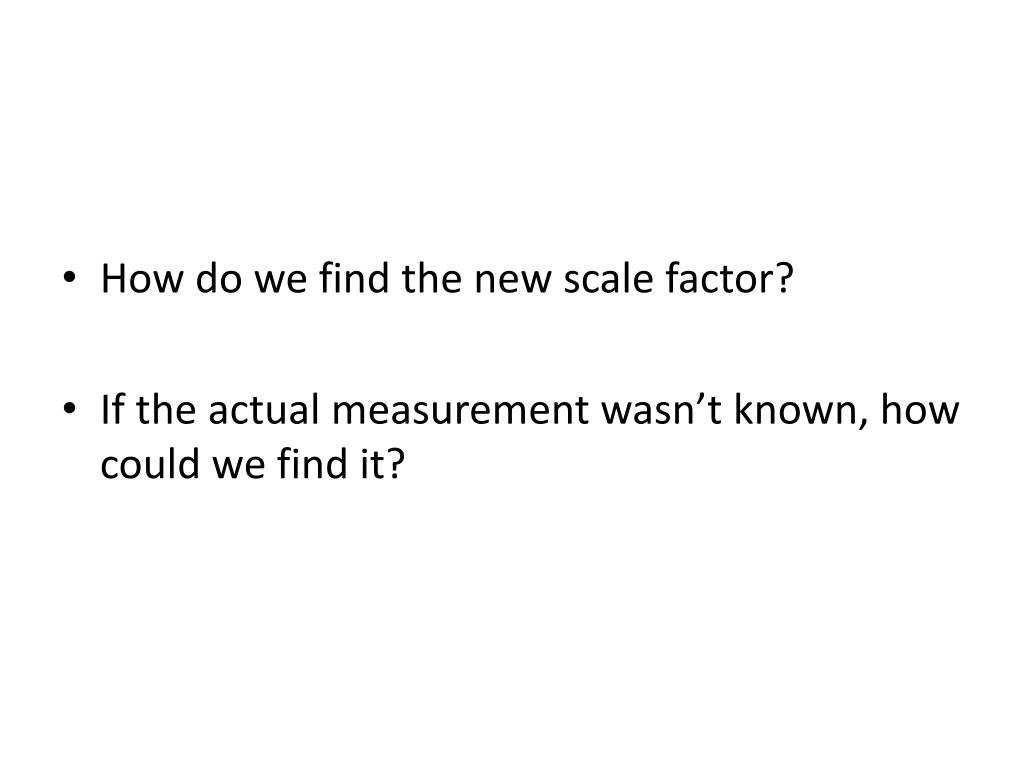1024x768 pixels.
Task: Click the word "measurement" in second bullet
Action: pos(460,411)
